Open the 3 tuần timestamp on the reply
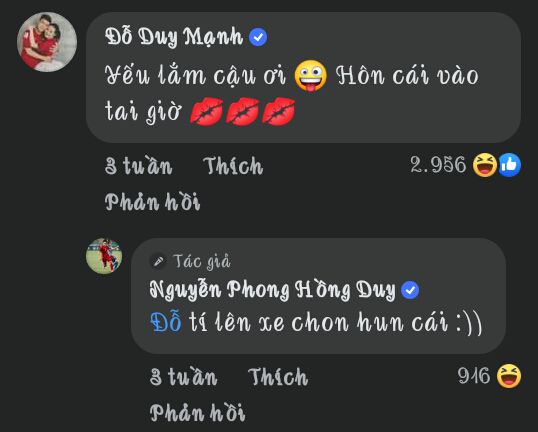The width and height of the screenshot is (538, 432). pyautogui.click(x=183, y=377)
